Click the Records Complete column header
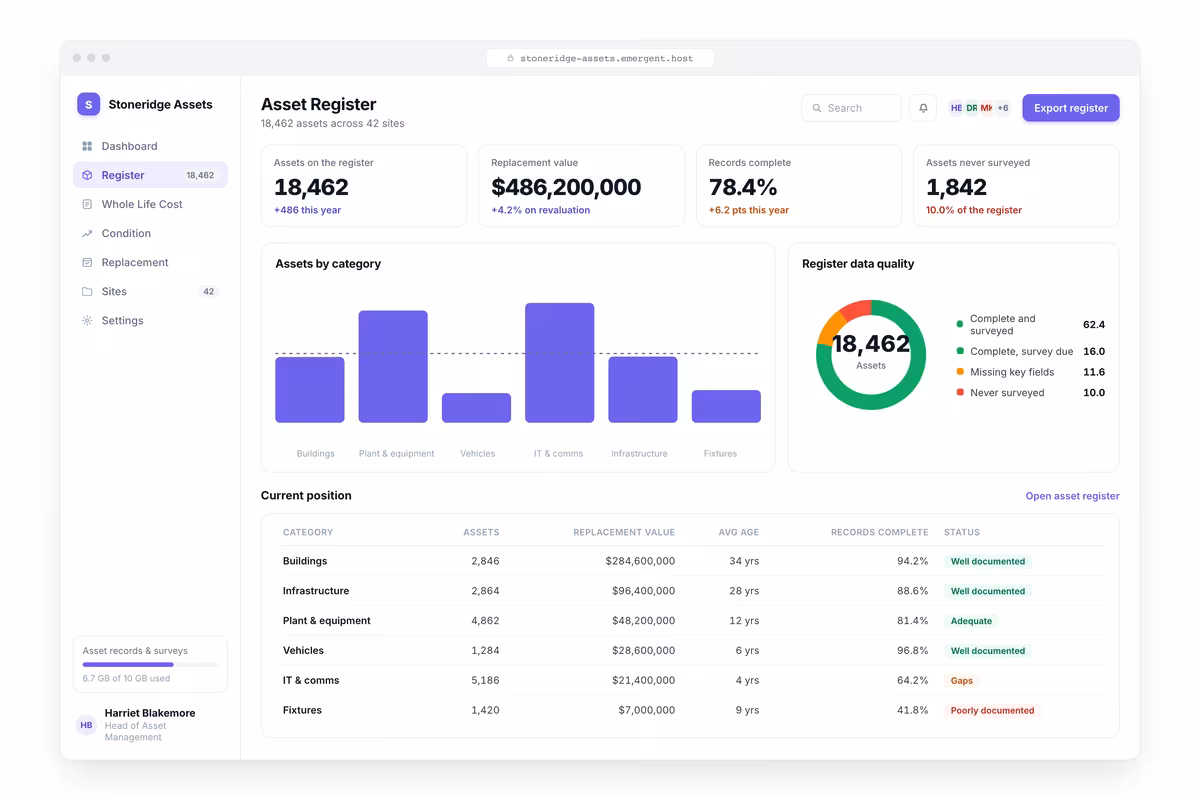Screen dimensions: 1200x800 pyautogui.click(x=879, y=532)
